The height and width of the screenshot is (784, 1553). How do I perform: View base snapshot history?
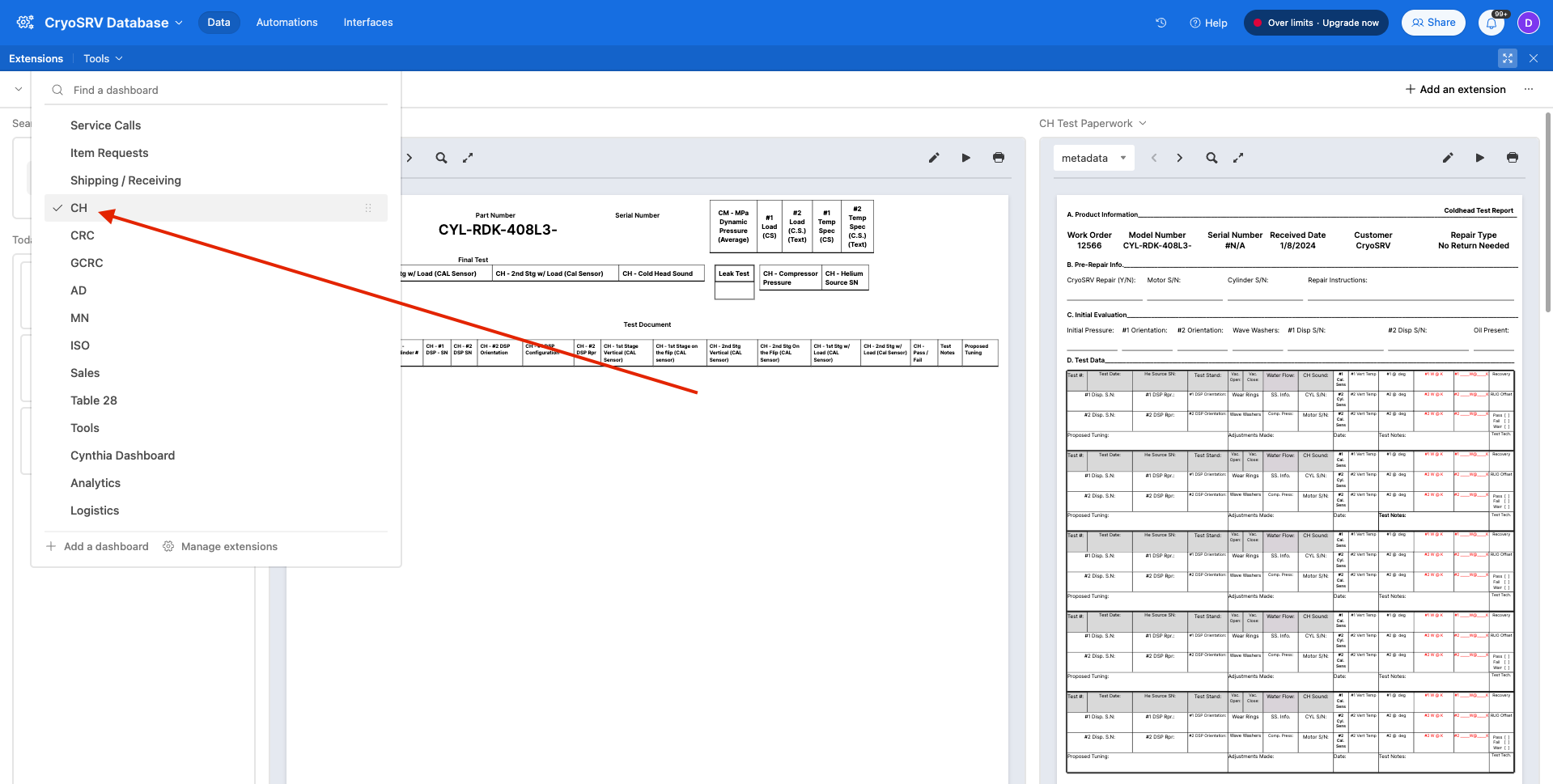point(1161,23)
